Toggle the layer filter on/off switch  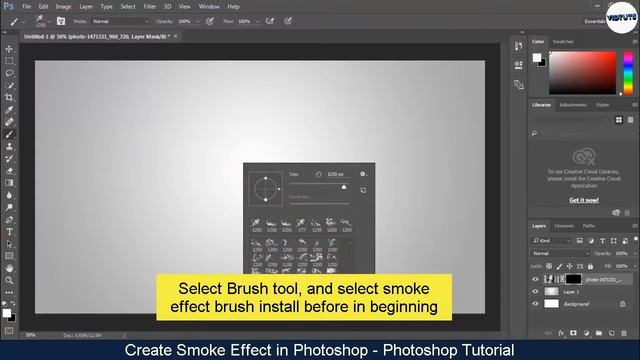636,239
